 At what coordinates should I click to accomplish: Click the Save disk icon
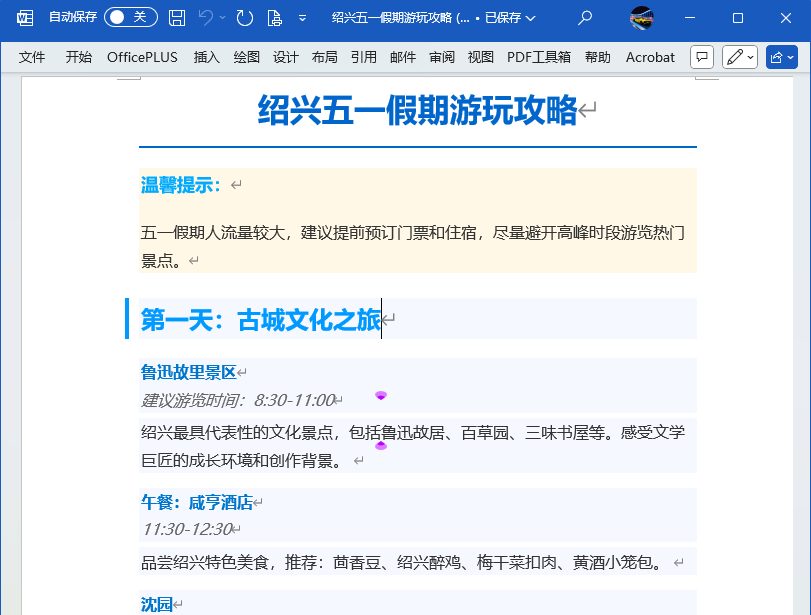177,17
